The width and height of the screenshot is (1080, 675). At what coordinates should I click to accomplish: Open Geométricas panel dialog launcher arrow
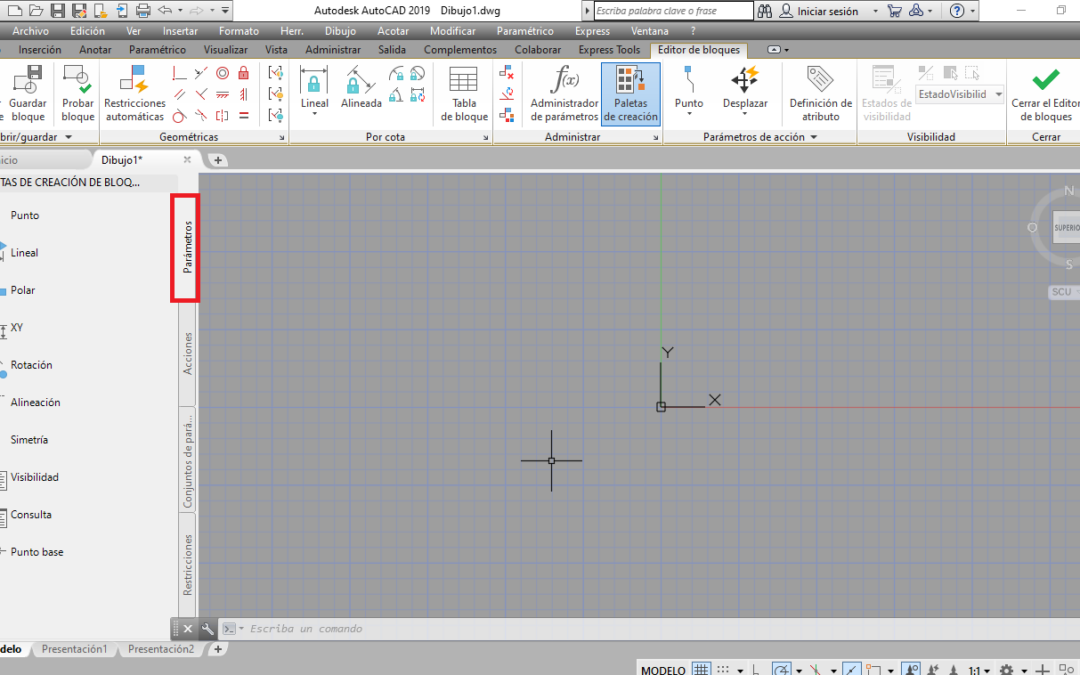[282, 138]
